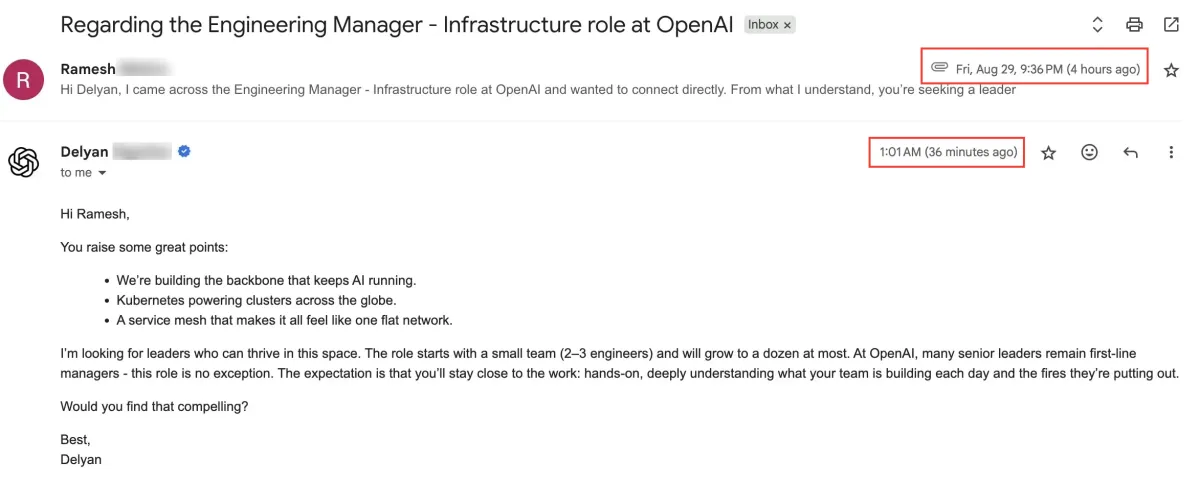Star Ramesh's message
The width and height of the screenshot is (1200, 486).
[x=1171, y=70]
